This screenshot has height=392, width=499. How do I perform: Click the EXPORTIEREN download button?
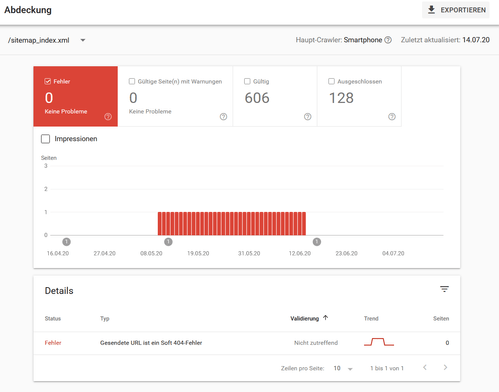pyautogui.click(x=456, y=10)
